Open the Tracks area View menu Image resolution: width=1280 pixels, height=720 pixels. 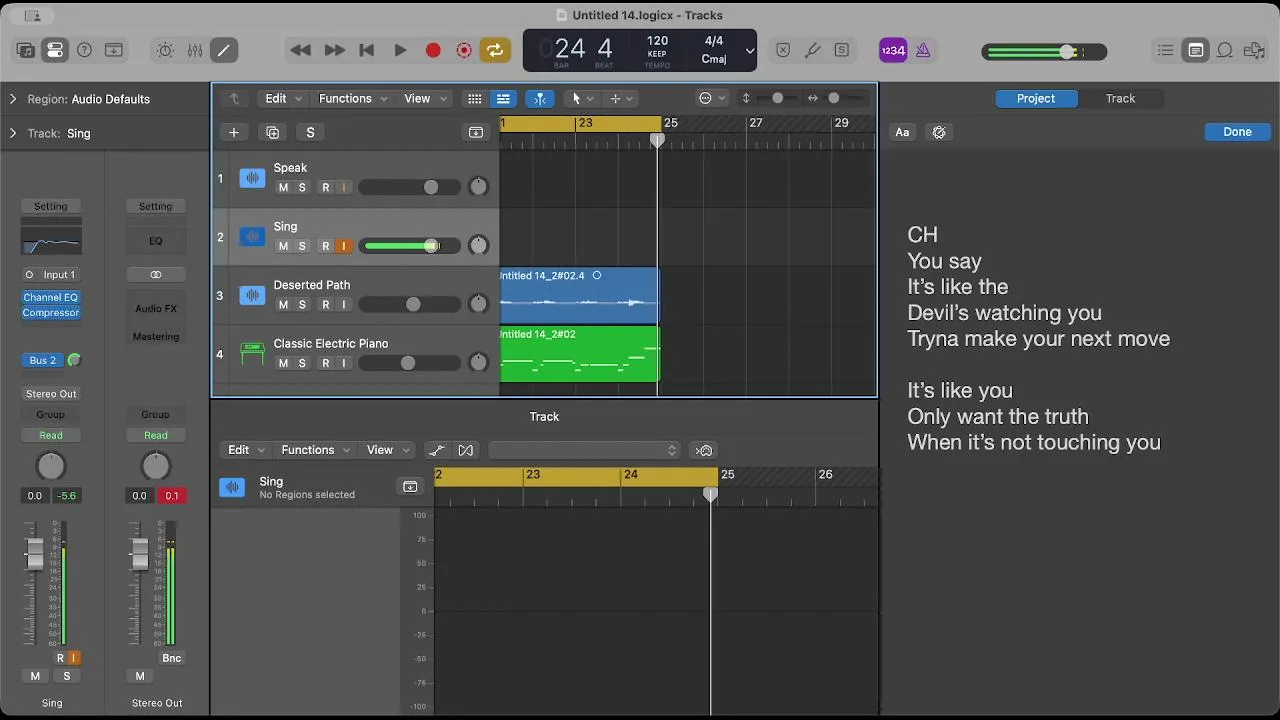tap(425, 98)
